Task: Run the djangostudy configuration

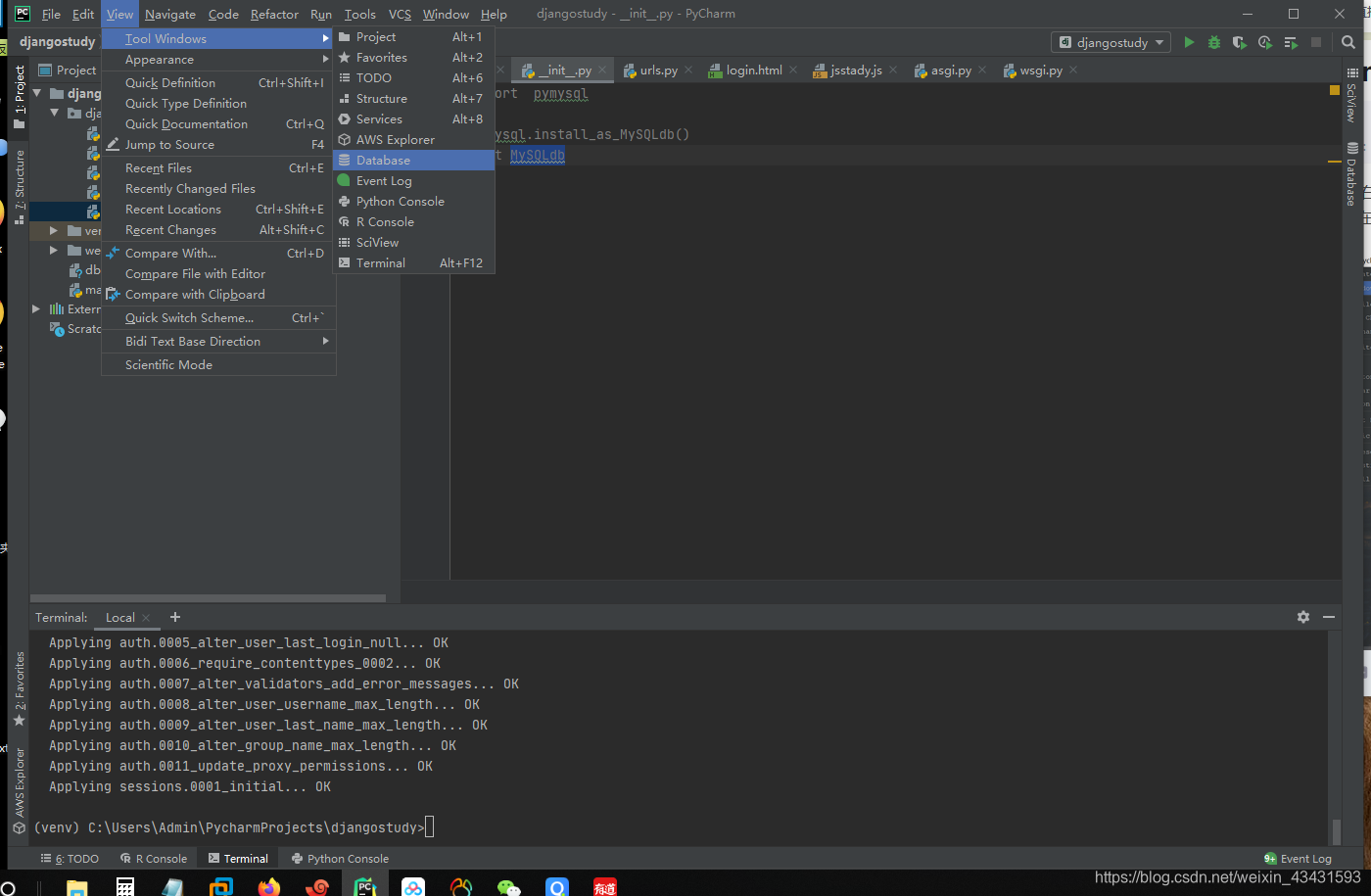Action: (x=1189, y=42)
